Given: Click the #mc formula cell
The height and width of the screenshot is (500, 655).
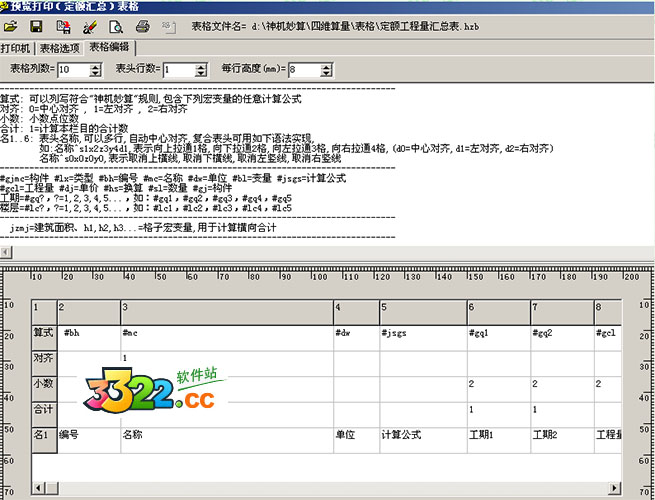Looking at the screenshot, I should 227,338.
